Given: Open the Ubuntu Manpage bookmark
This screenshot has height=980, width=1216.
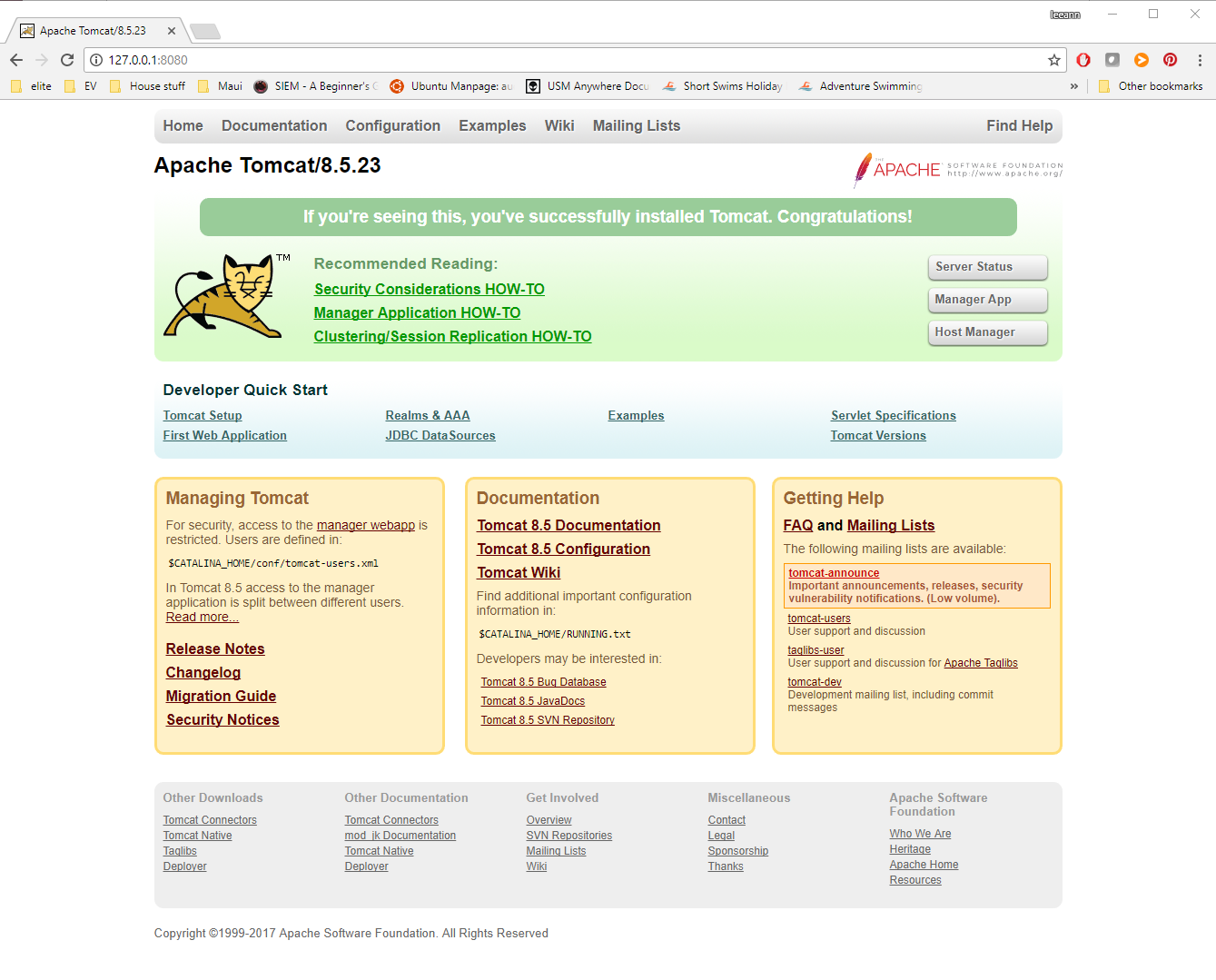Looking at the screenshot, I should pos(452,86).
